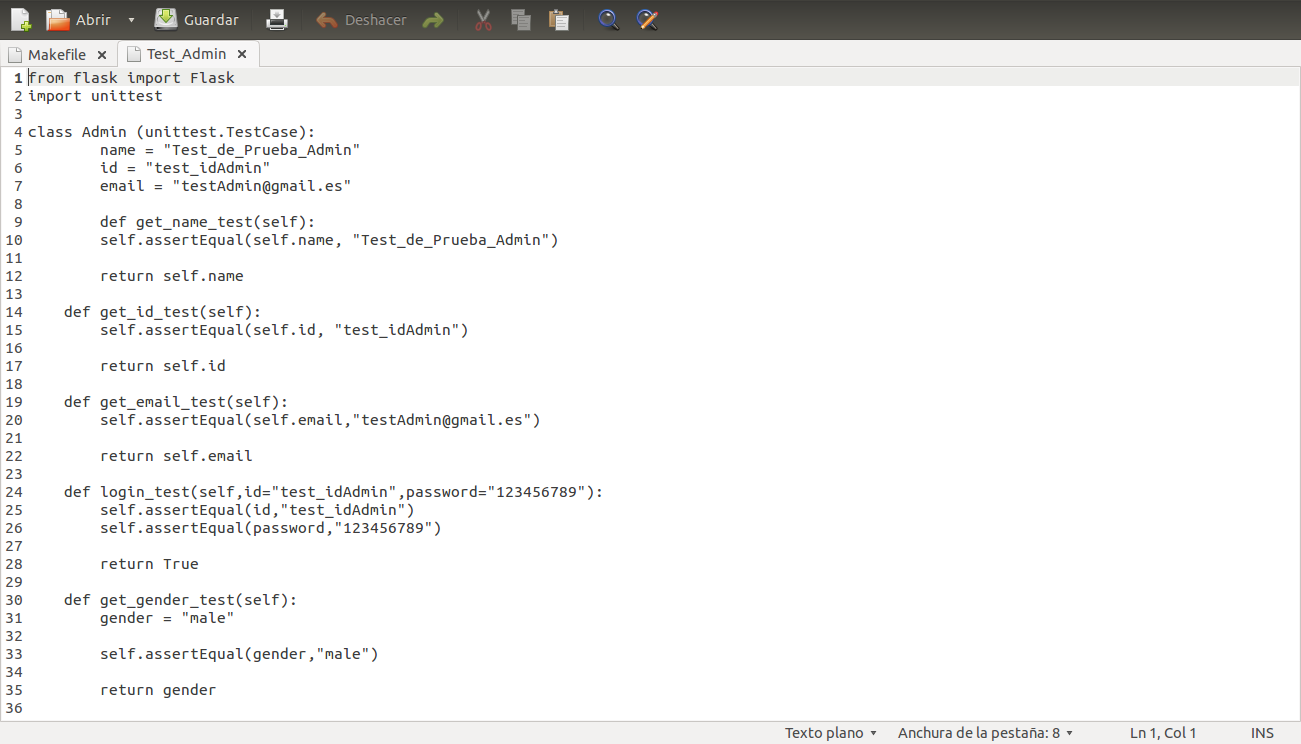Open the search magnifier icon
The height and width of the screenshot is (744, 1301).
608,19
